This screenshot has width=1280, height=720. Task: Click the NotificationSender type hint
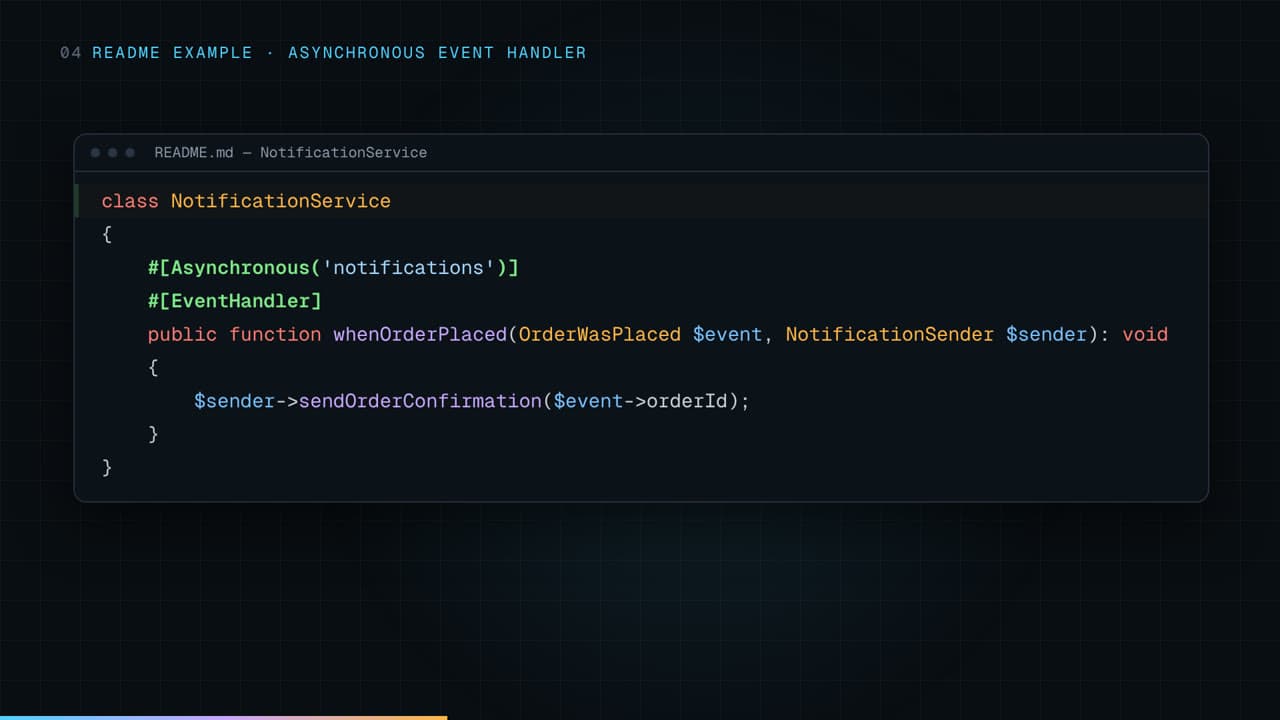(890, 334)
